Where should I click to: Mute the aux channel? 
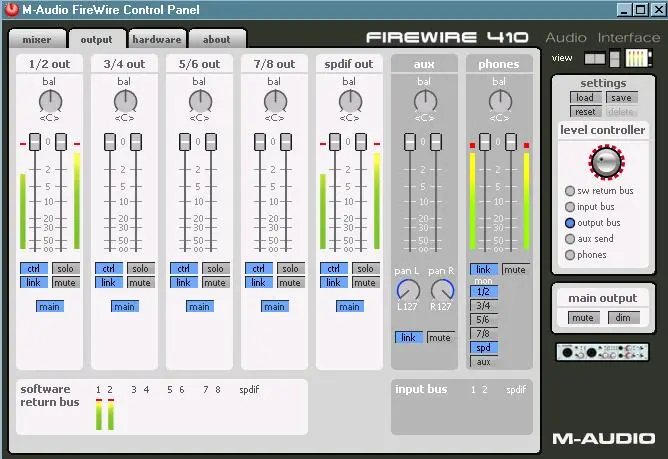pos(441,338)
